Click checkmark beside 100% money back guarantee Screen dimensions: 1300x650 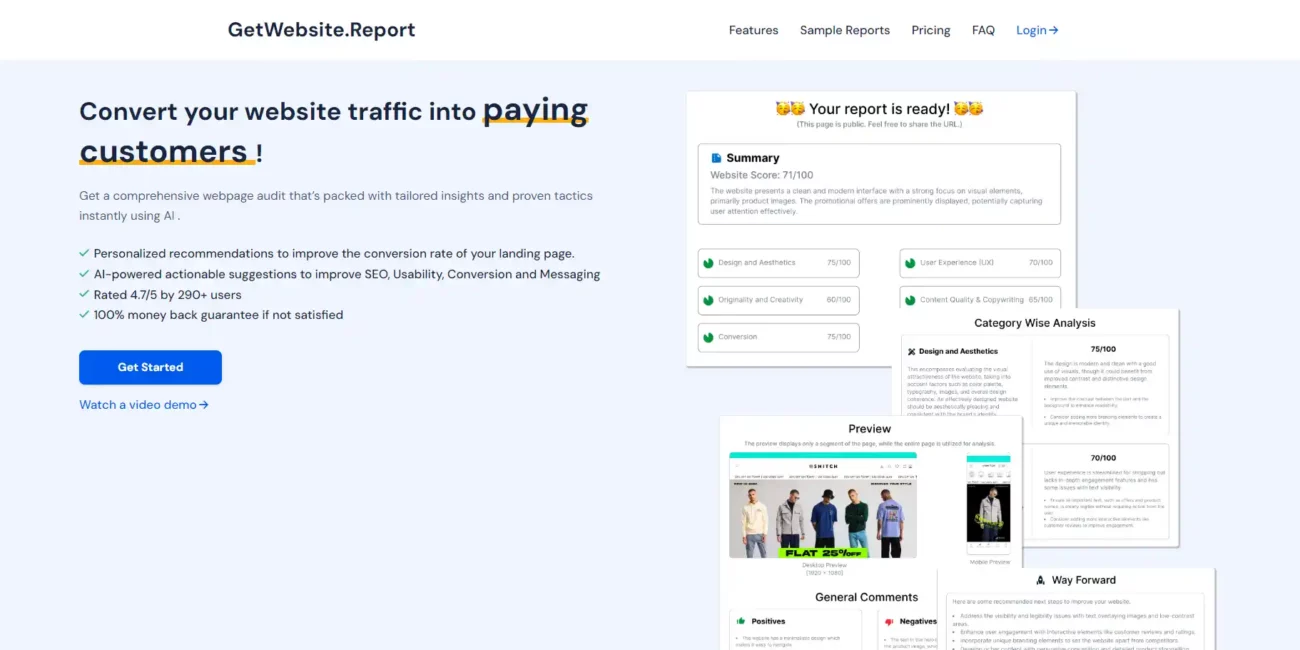(x=84, y=315)
